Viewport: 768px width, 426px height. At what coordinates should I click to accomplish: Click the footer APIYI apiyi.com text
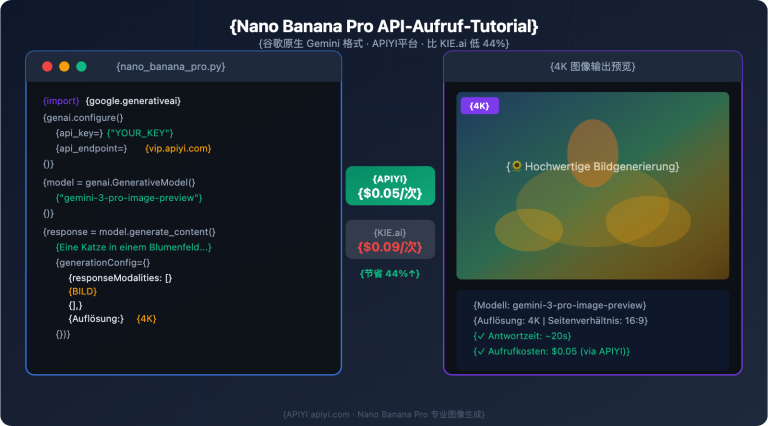coord(384,414)
